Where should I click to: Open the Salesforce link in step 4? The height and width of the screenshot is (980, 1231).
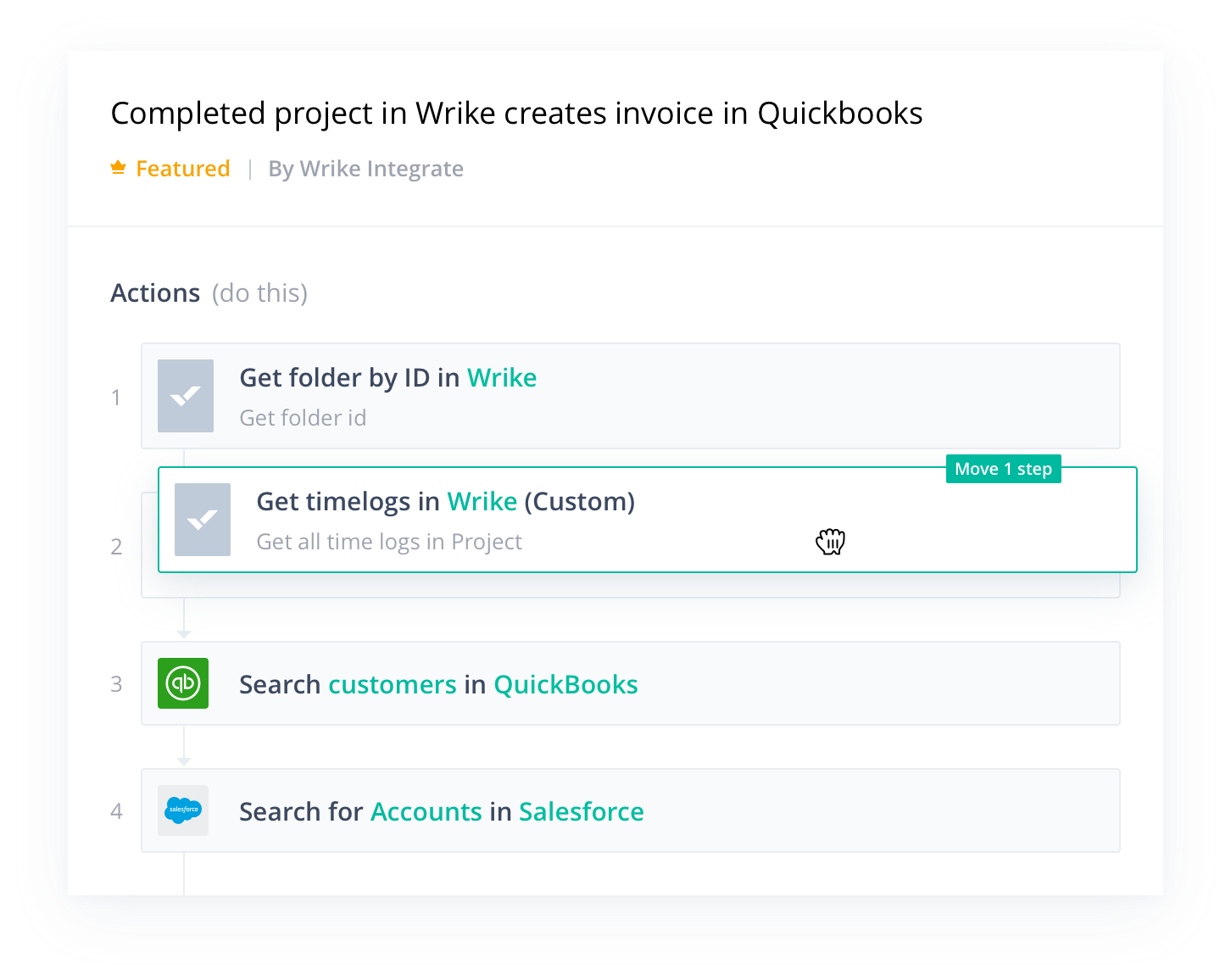(x=582, y=812)
